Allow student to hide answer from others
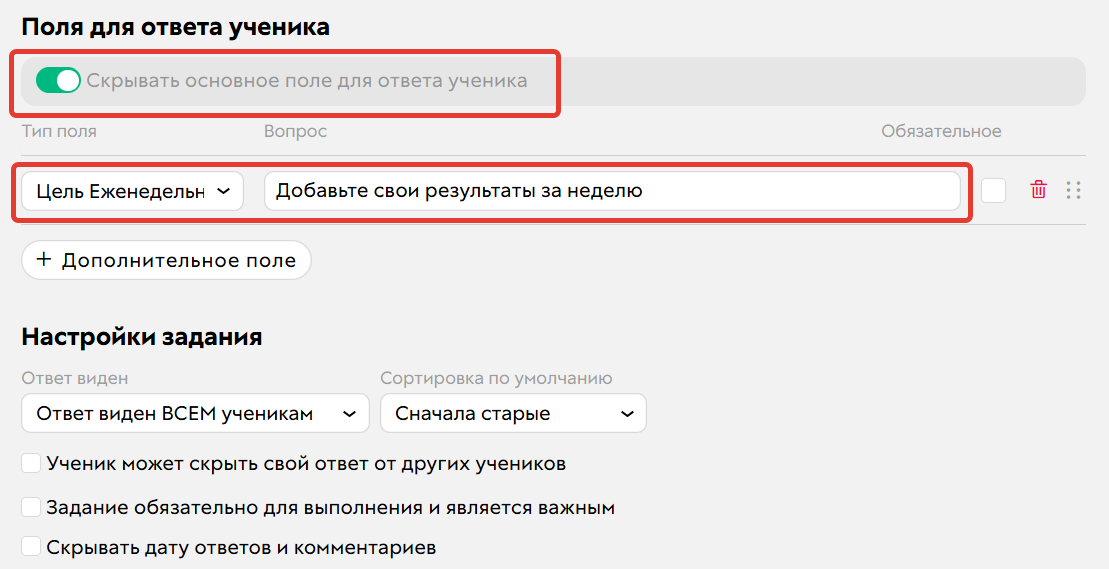The width and height of the screenshot is (1109, 569). coord(30,464)
